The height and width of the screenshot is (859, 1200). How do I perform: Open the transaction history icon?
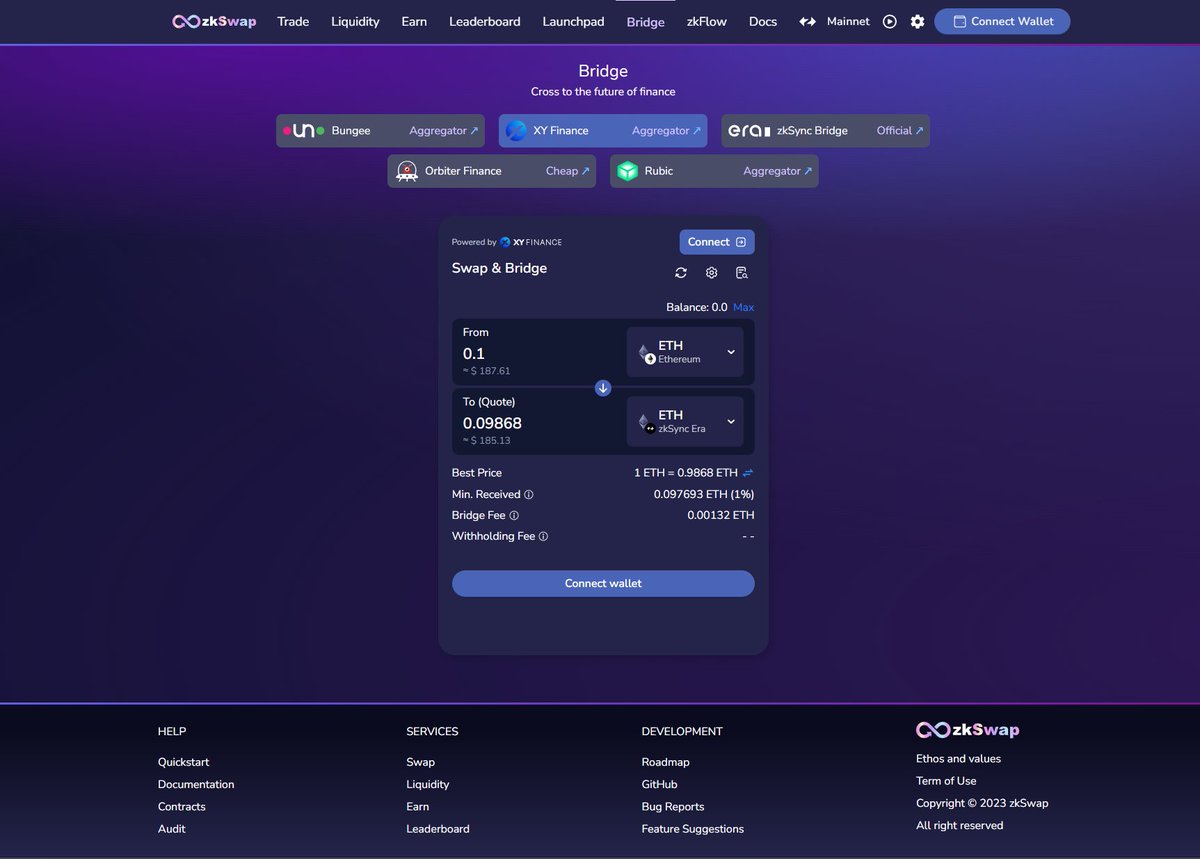coord(742,273)
